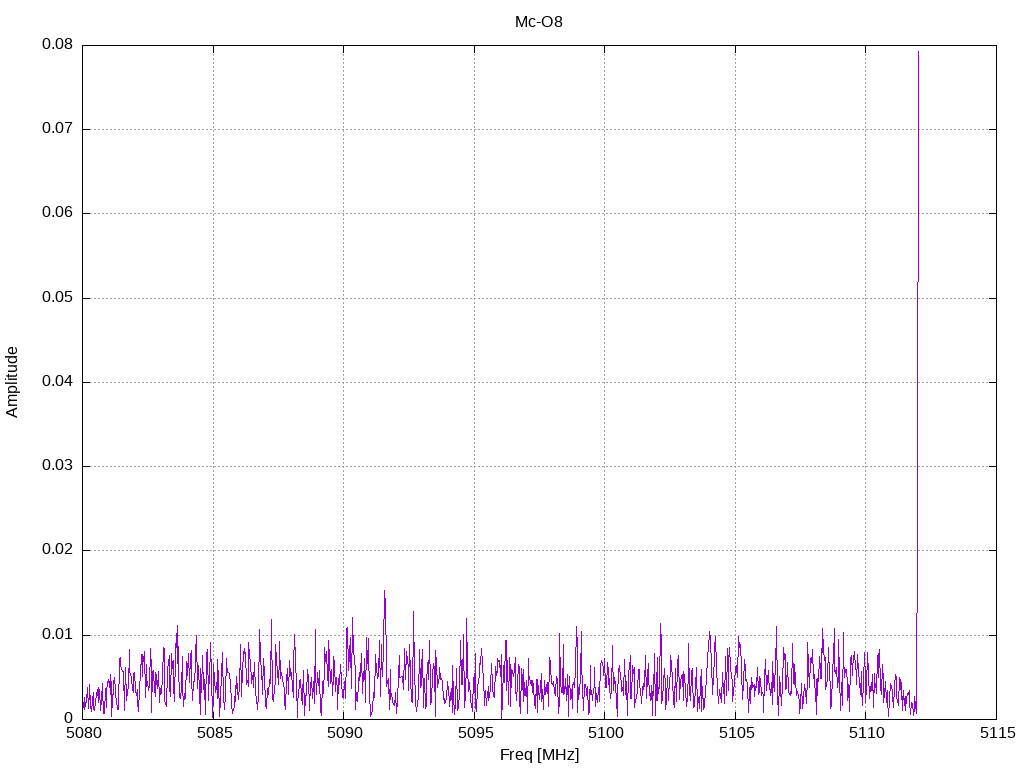Click the 0.04 y-axis tick label
This screenshot has height=768, width=1024.
pos(57,382)
